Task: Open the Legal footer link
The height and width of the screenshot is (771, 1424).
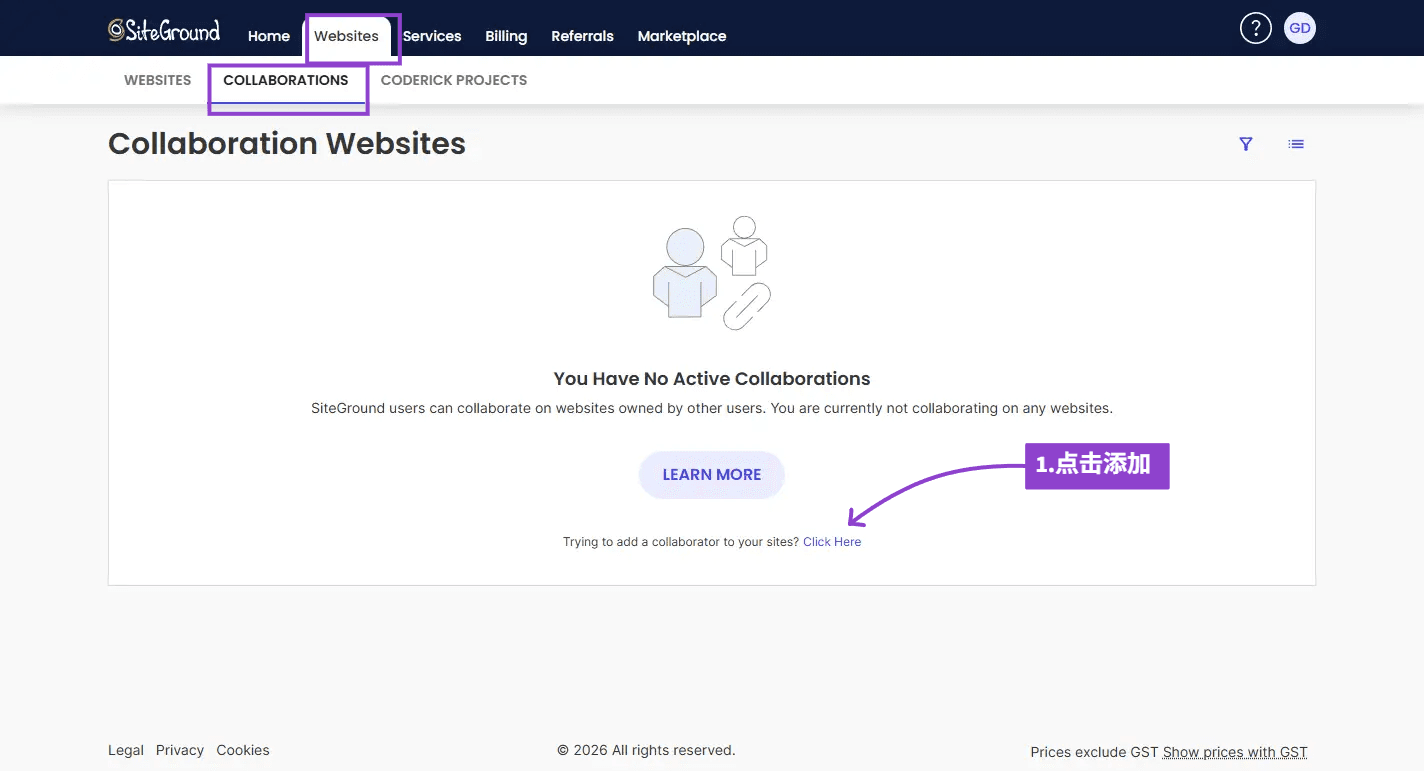Action: pos(126,750)
